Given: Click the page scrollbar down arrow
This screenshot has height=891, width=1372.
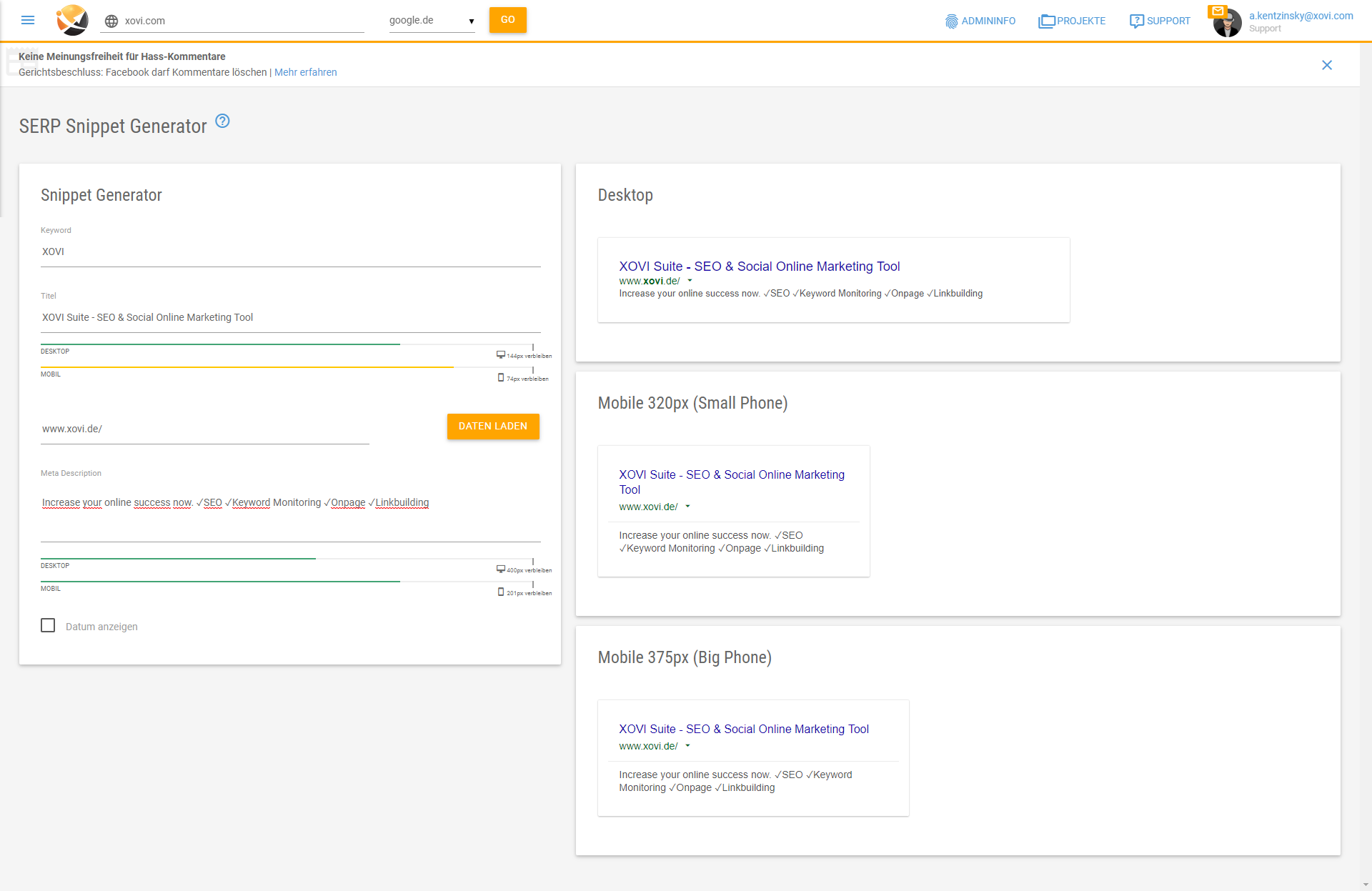Looking at the screenshot, I should tap(1366, 885).
